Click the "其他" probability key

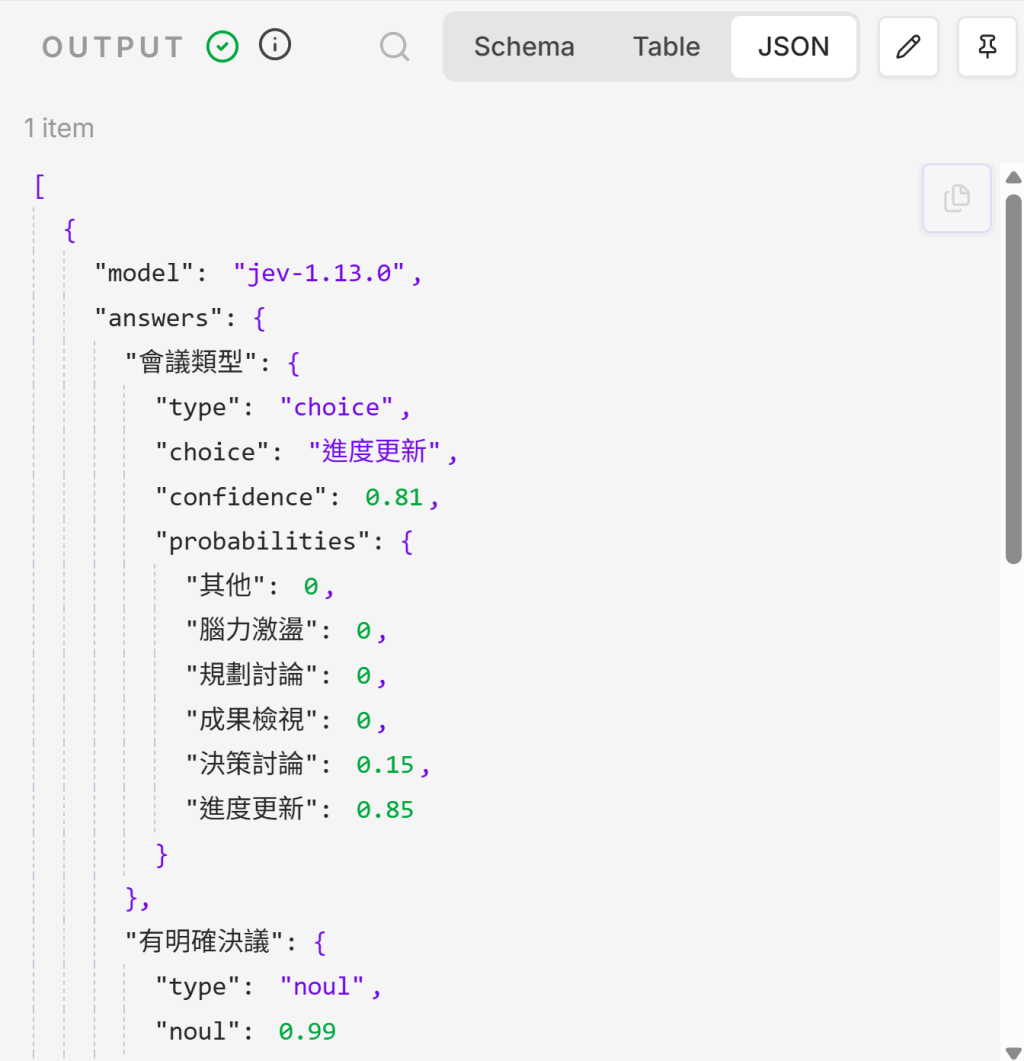(225, 585)
